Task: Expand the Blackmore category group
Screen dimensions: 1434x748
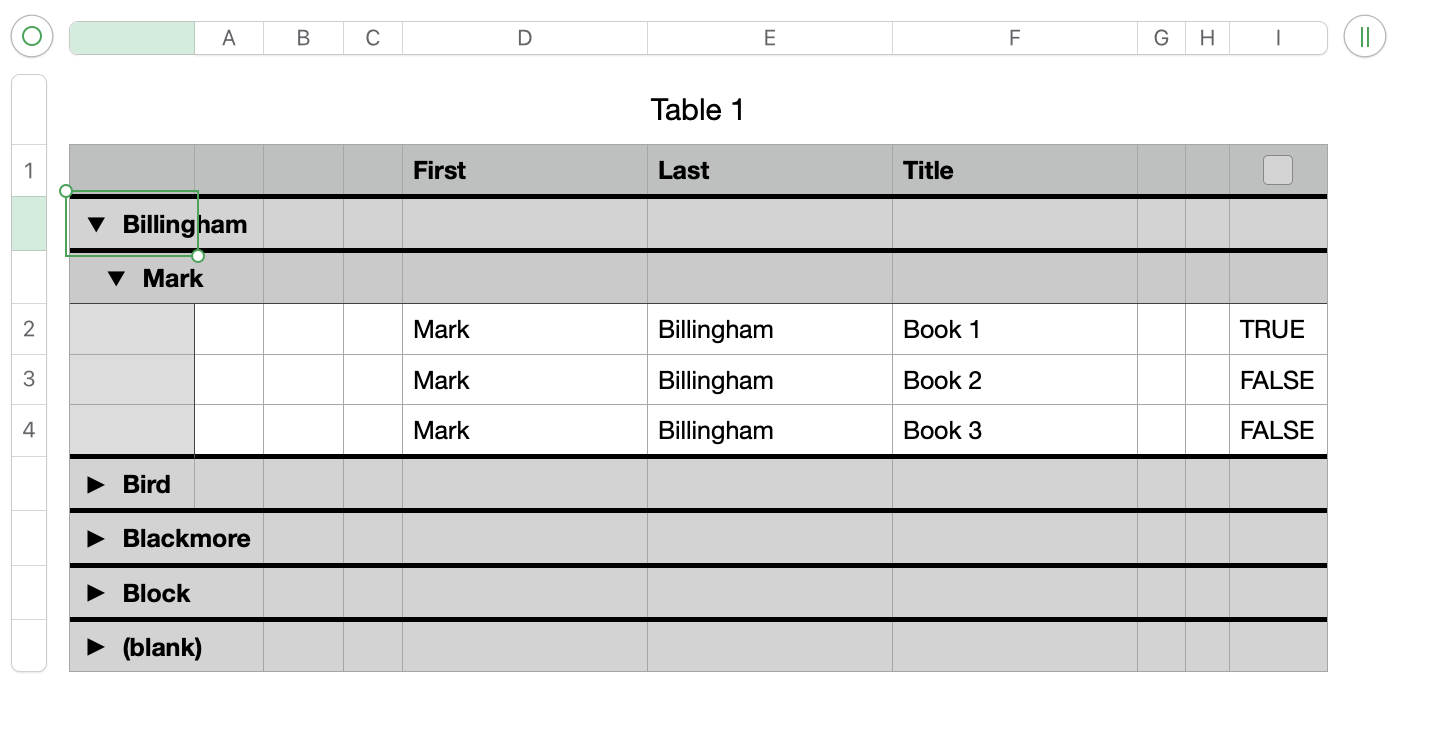Action: tap(96, 539)
